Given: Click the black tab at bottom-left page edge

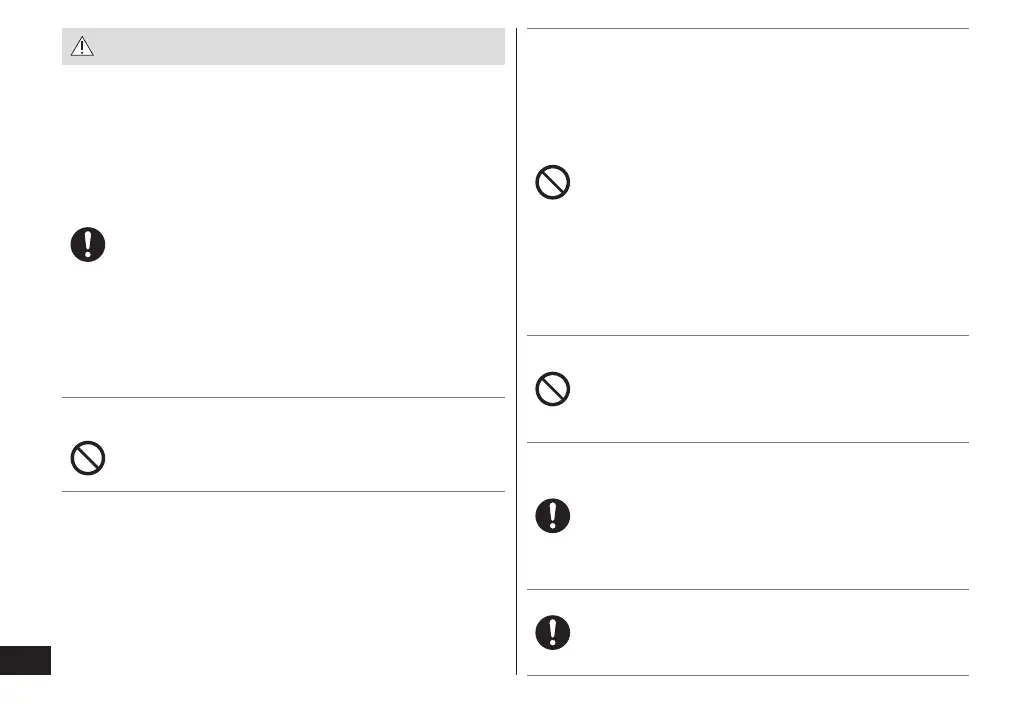Looking at the screenshot, I should [25, 660].
